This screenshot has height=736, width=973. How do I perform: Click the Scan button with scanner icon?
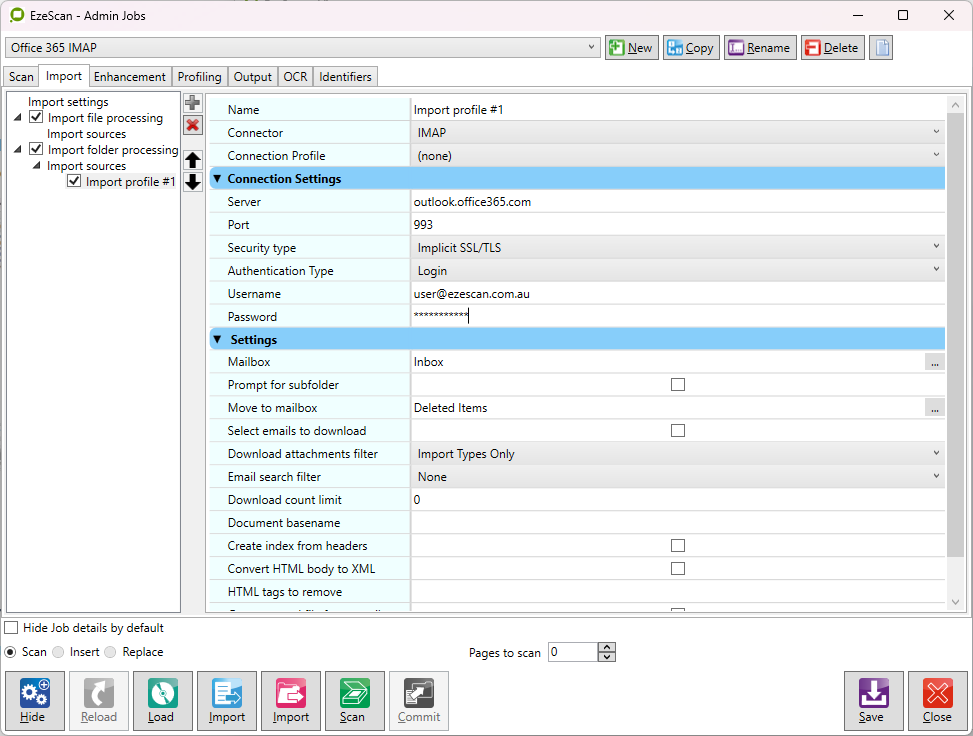[x=354, y=700]
